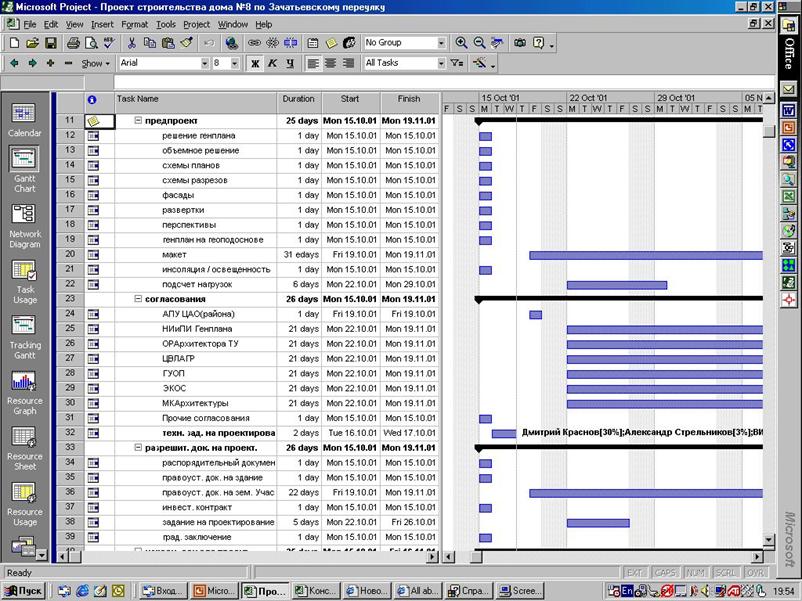Click the Split Task icon

tap(290, 43)
